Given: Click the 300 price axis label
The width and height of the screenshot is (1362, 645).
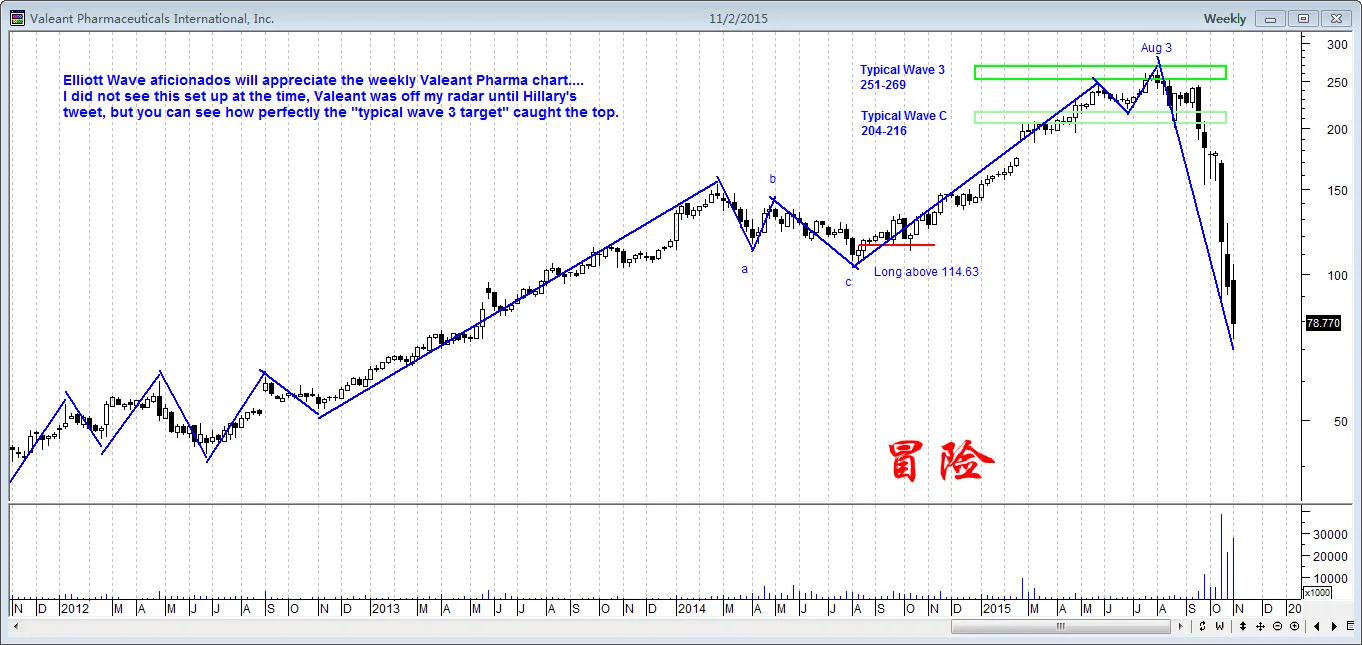Looking at the screenshot, I should pos(1336,45).
